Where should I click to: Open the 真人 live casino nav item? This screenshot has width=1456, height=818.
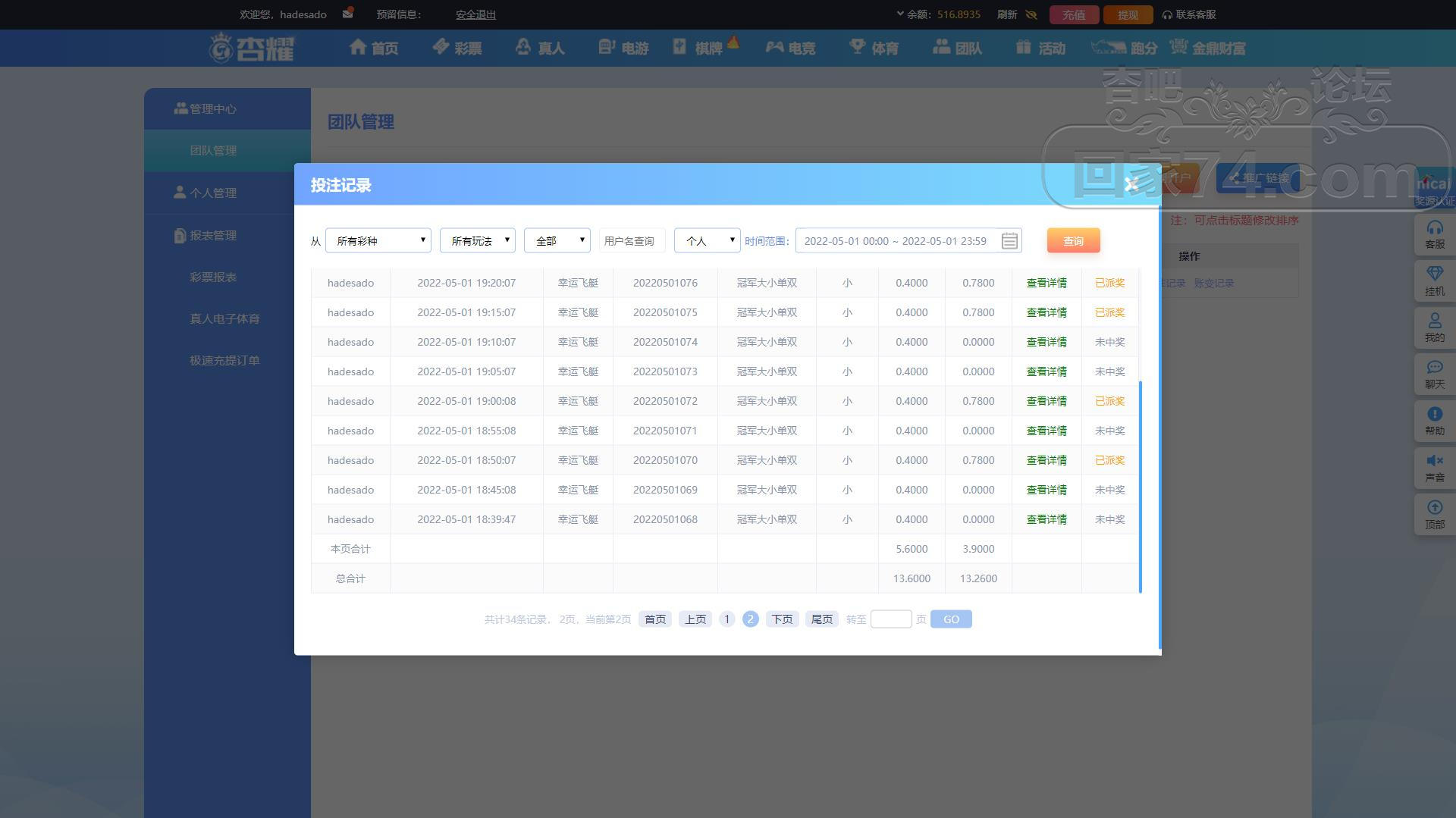[540, 48]
